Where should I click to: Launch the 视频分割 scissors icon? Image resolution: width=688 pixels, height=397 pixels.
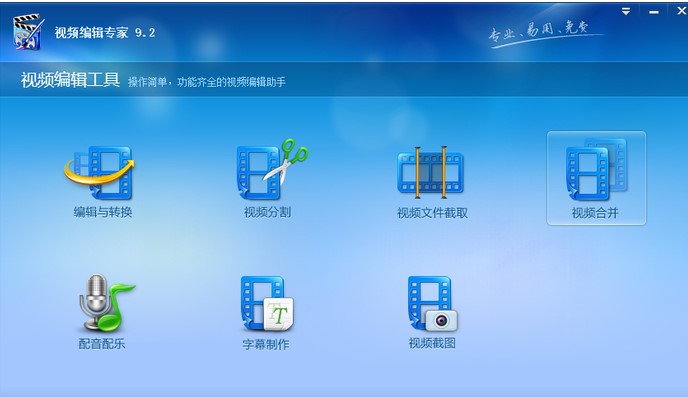coord(272,169)
